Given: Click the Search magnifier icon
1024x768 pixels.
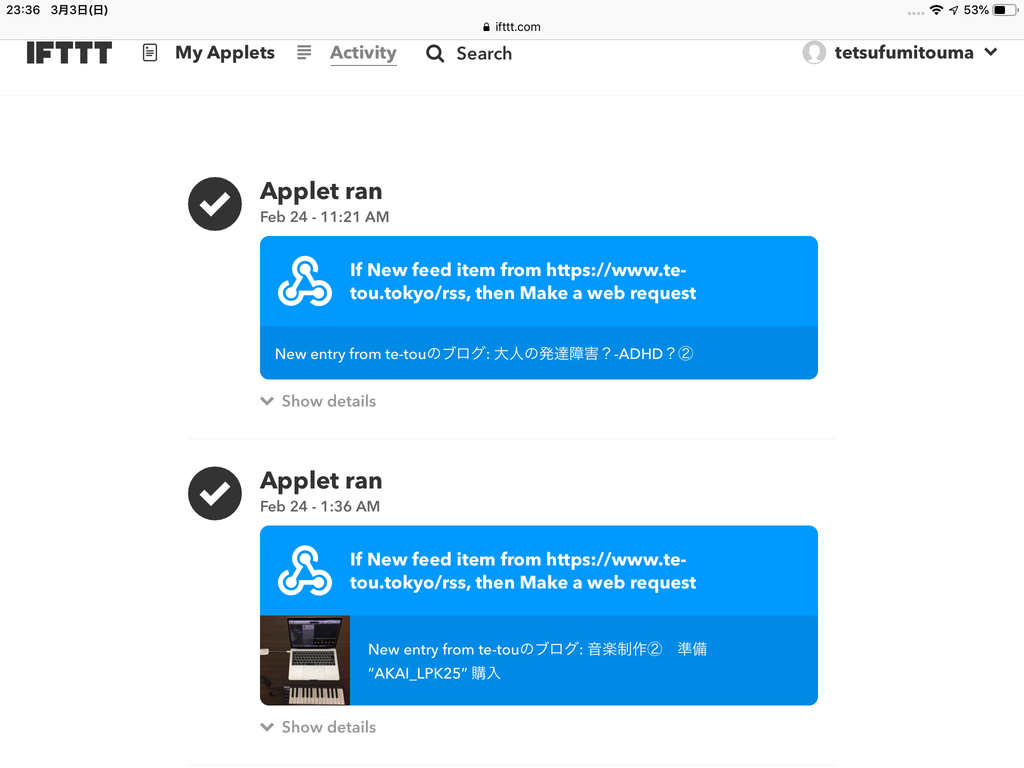Looking at the screenshot, I should [435, 54].
